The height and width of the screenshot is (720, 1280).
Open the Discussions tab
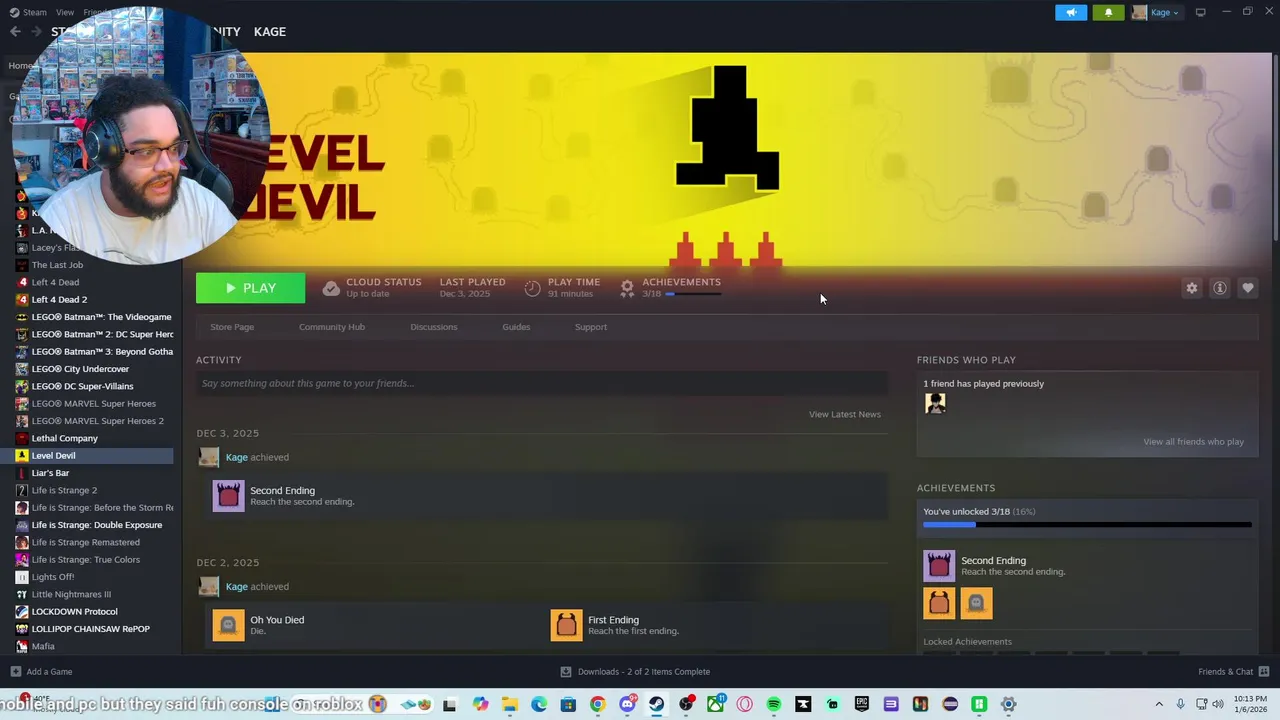coord(434,327)
